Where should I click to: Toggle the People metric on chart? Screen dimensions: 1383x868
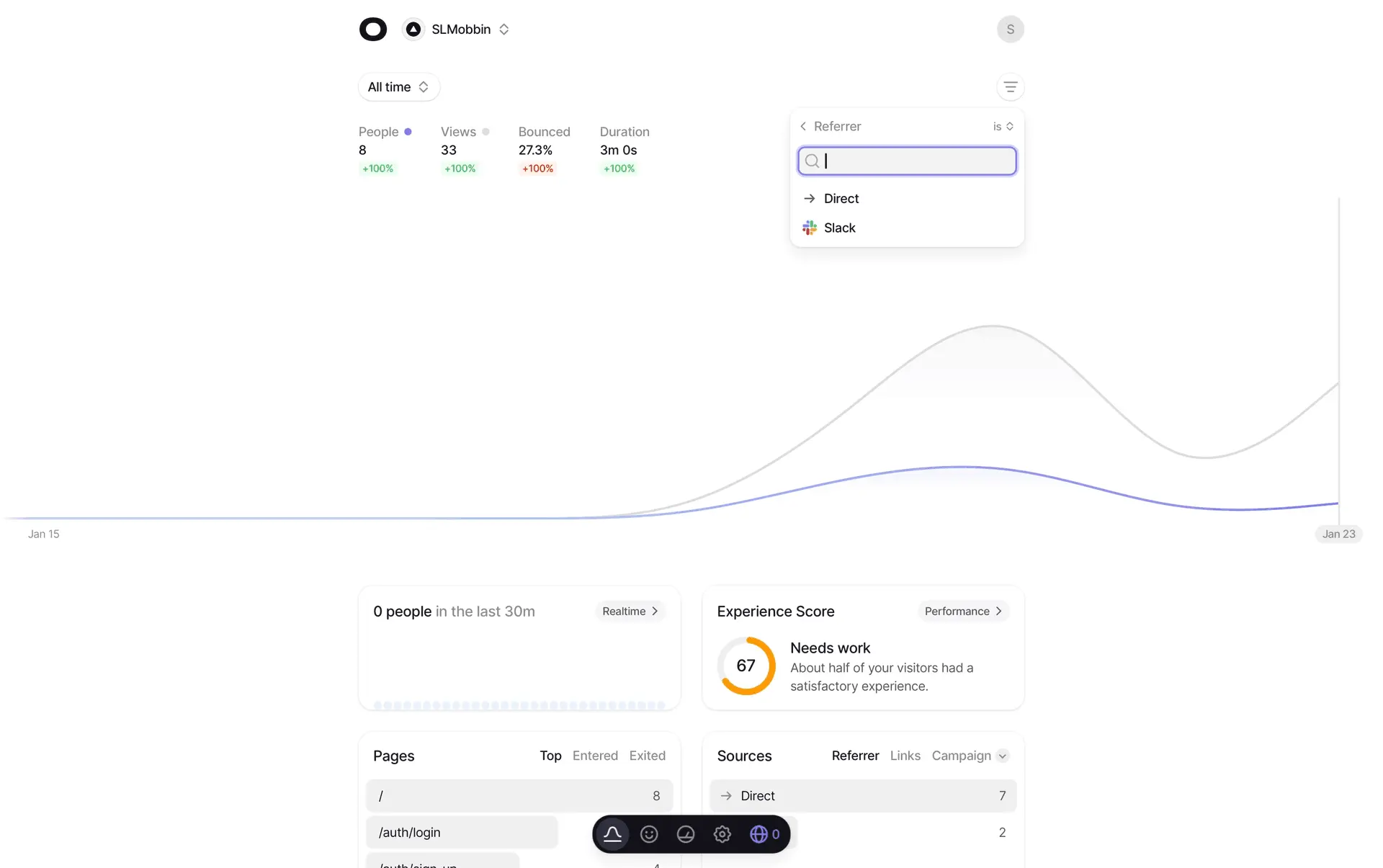click(x=385, y=132)
